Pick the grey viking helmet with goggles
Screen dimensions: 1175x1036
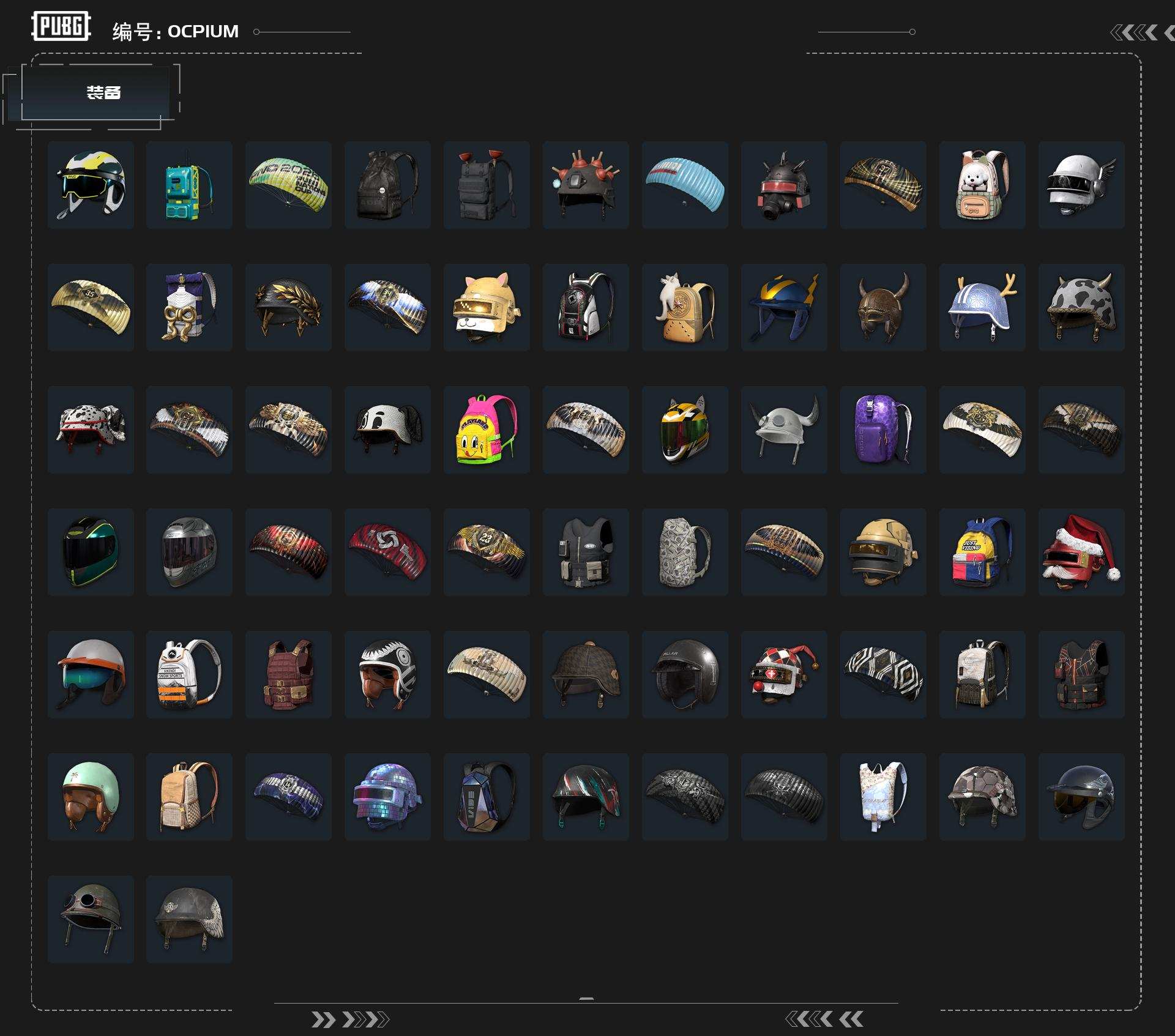coord(784,430)
